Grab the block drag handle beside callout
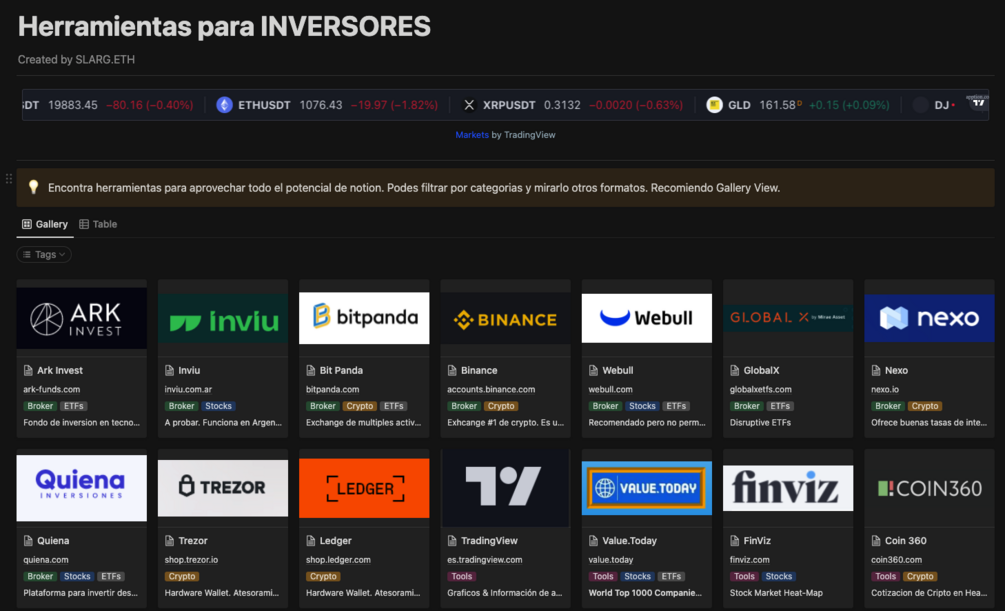The width and height of the screenshot is (1005, 611). point(8,179)
